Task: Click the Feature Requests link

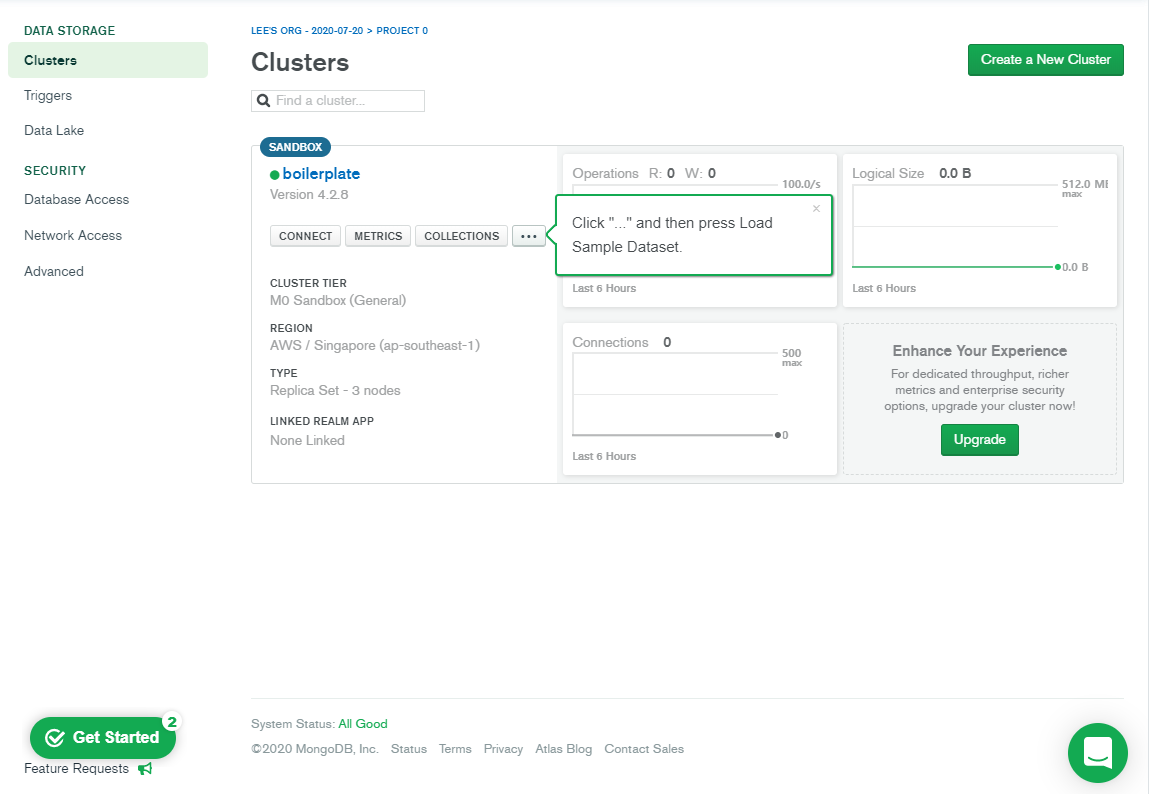Action: (76, 768)
